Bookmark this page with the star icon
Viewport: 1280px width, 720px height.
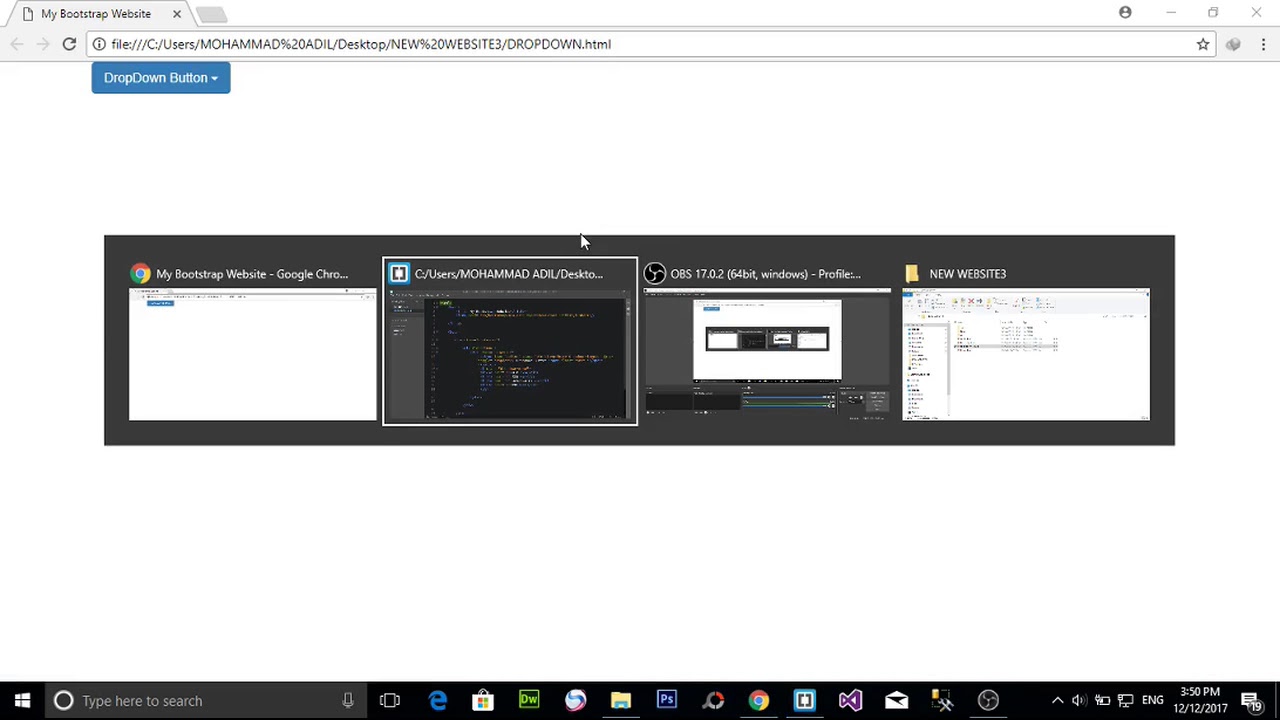click(x=1203, y=44)
